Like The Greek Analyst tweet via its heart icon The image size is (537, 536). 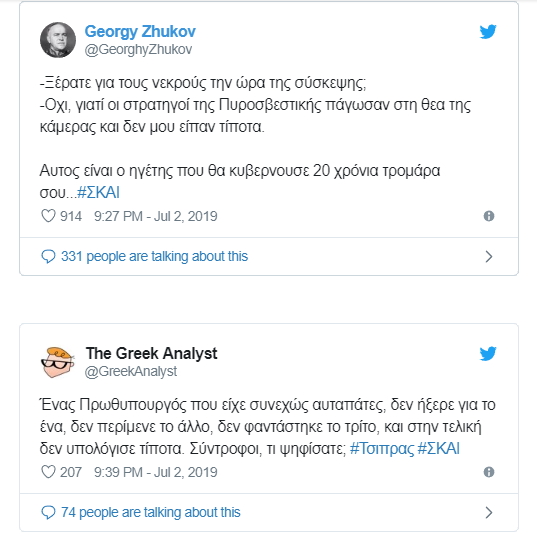tap(48, 472)
